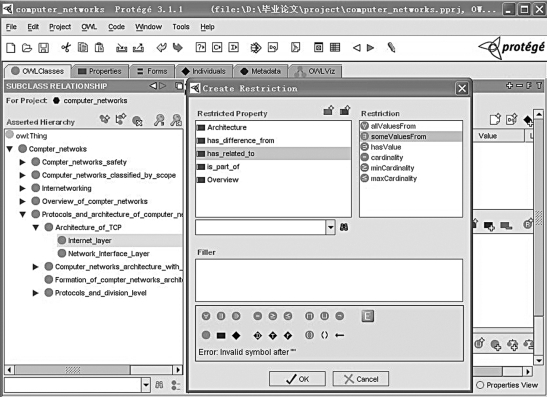This screenshot has height=397, width=547.
Task: Cancel the Create Restriction dialog
Action: click(x=361, y=379)
